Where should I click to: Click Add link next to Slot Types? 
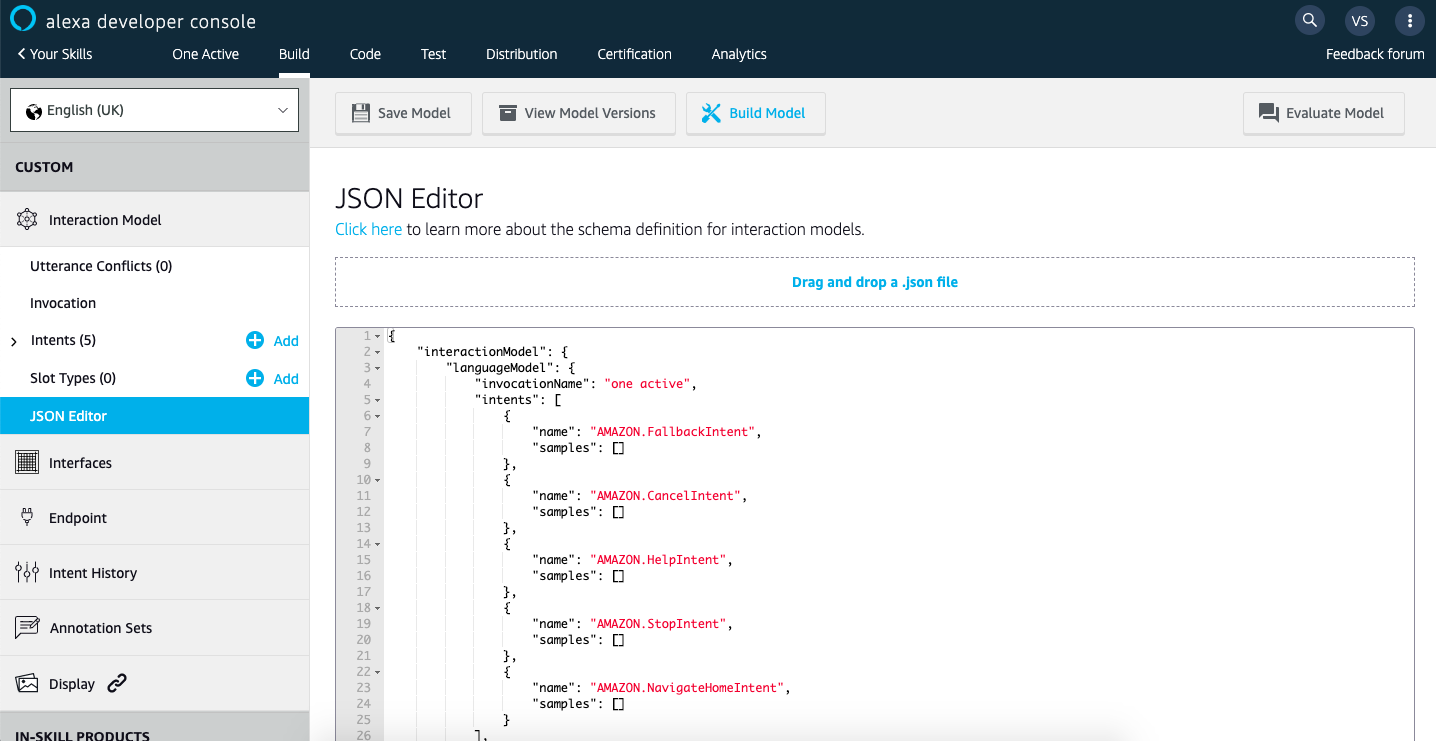[286, 379]
